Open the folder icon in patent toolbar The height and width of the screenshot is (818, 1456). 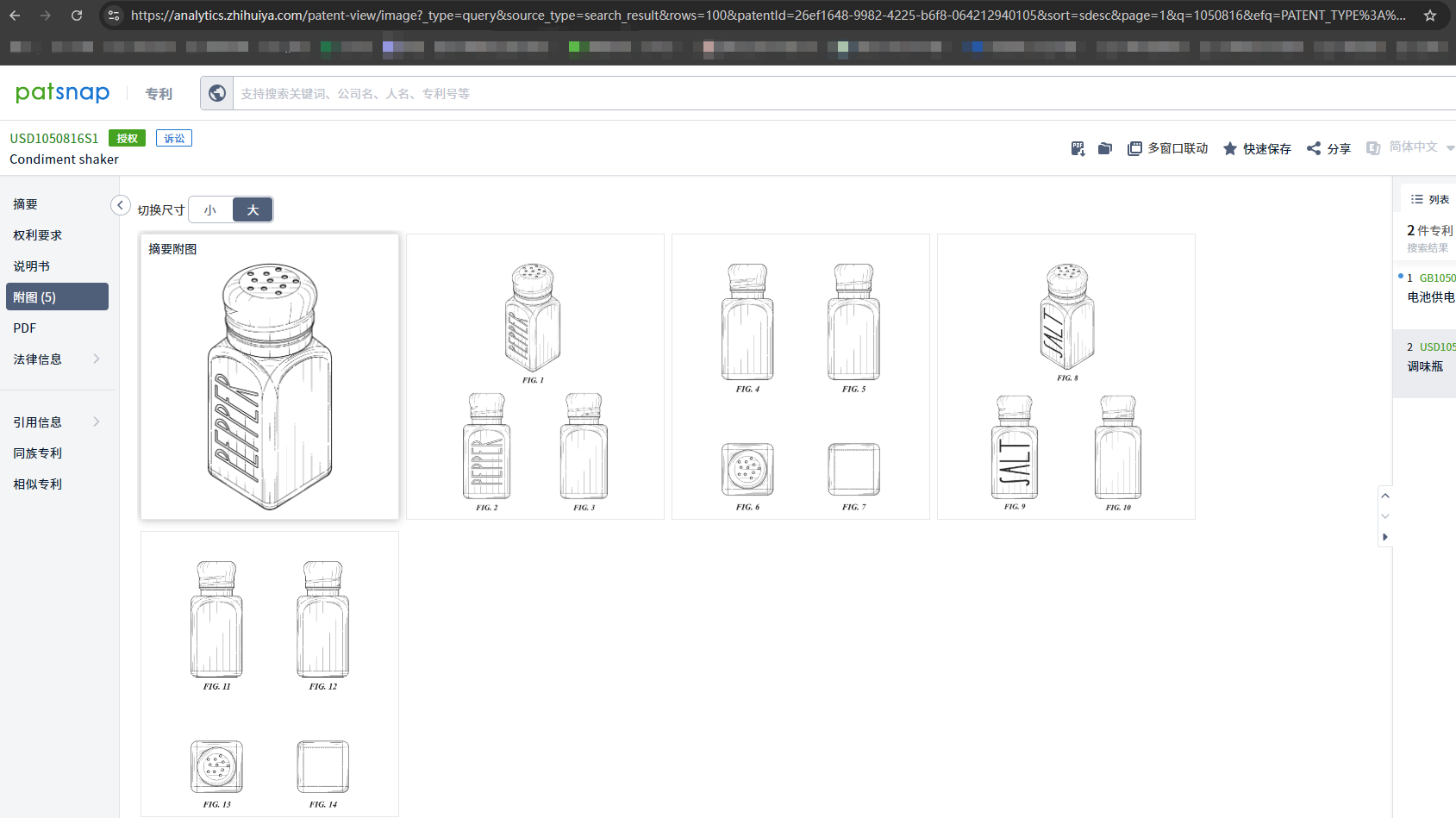pos(1104,148)
